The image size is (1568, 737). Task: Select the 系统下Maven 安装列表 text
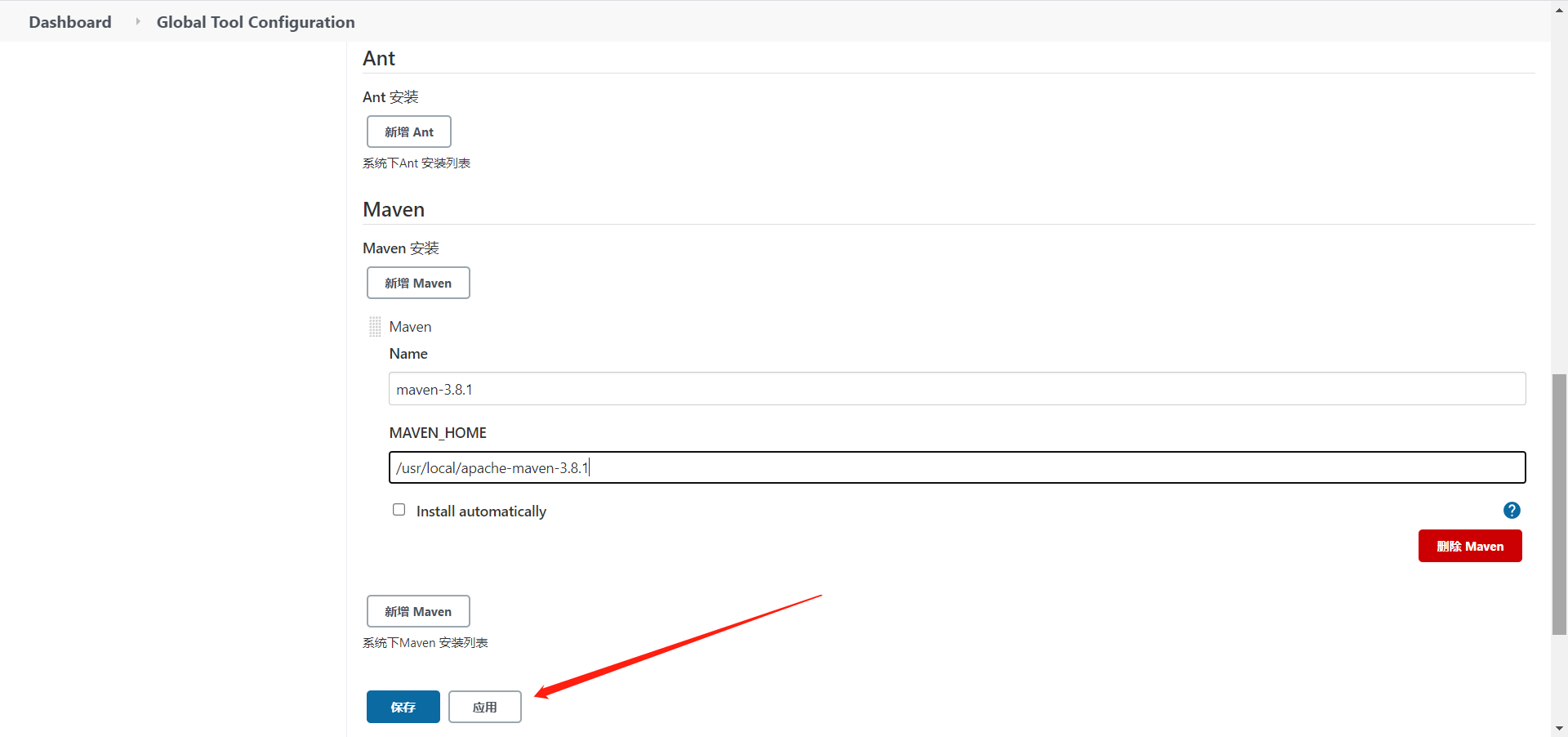coord(425,643)
